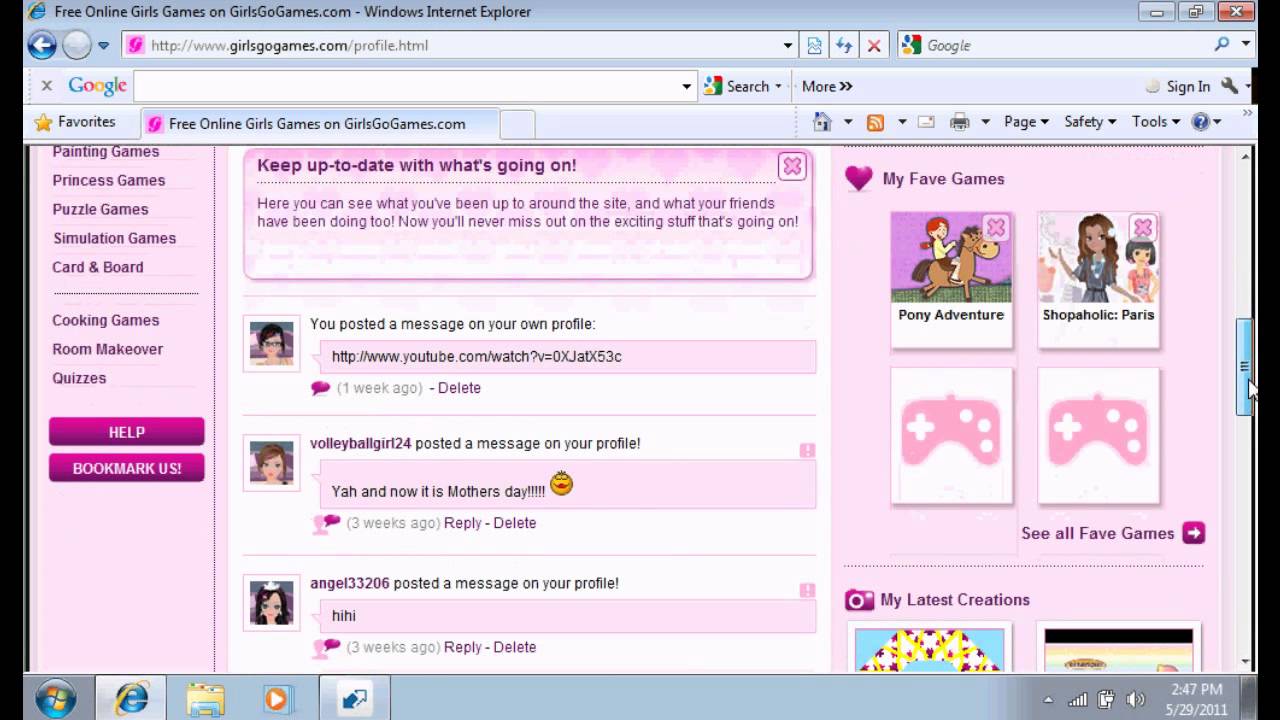Click the Google toolbar search input
The width and height of the screenshot is (1280, 720).
point(406,87)
